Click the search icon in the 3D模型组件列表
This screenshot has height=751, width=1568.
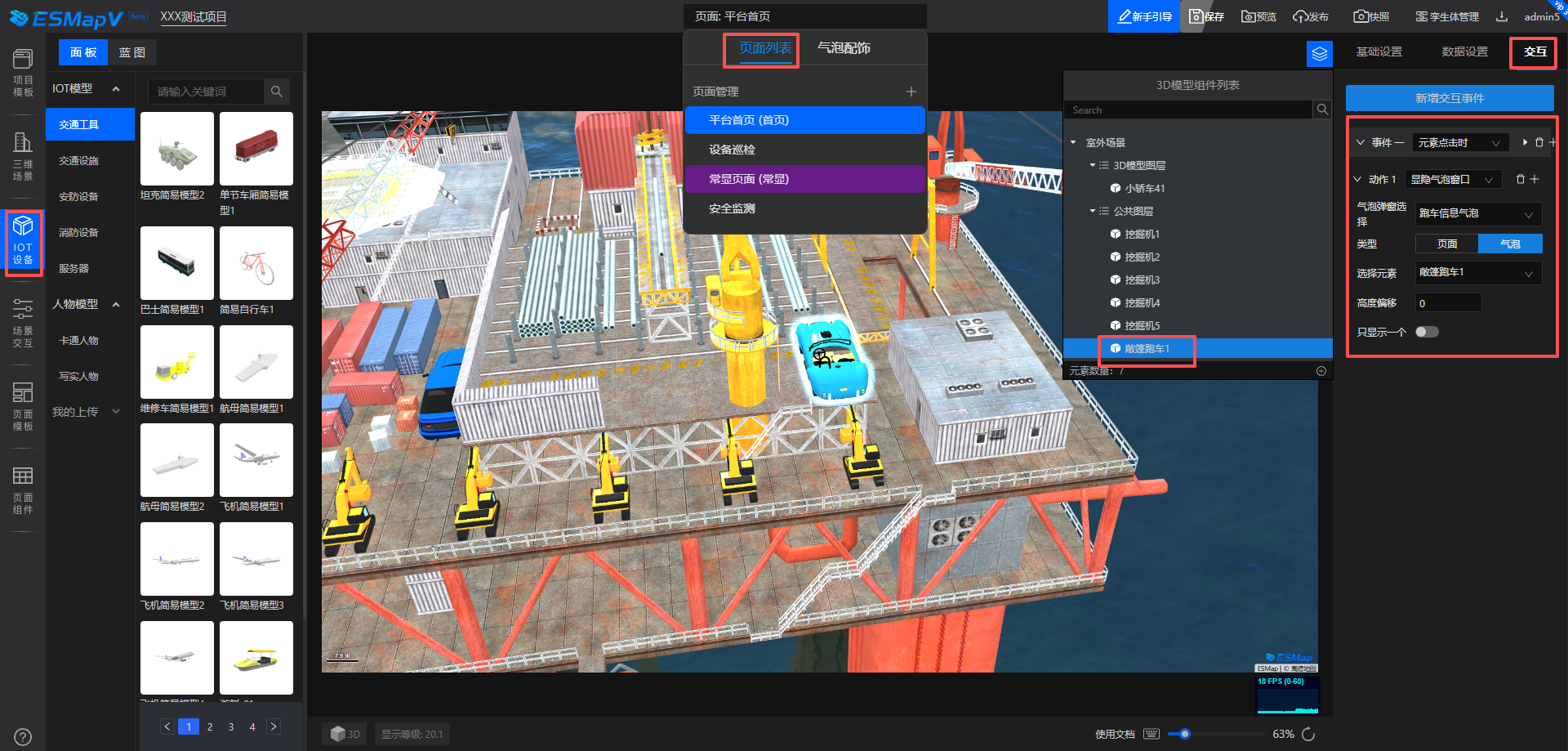(1322, 110)
